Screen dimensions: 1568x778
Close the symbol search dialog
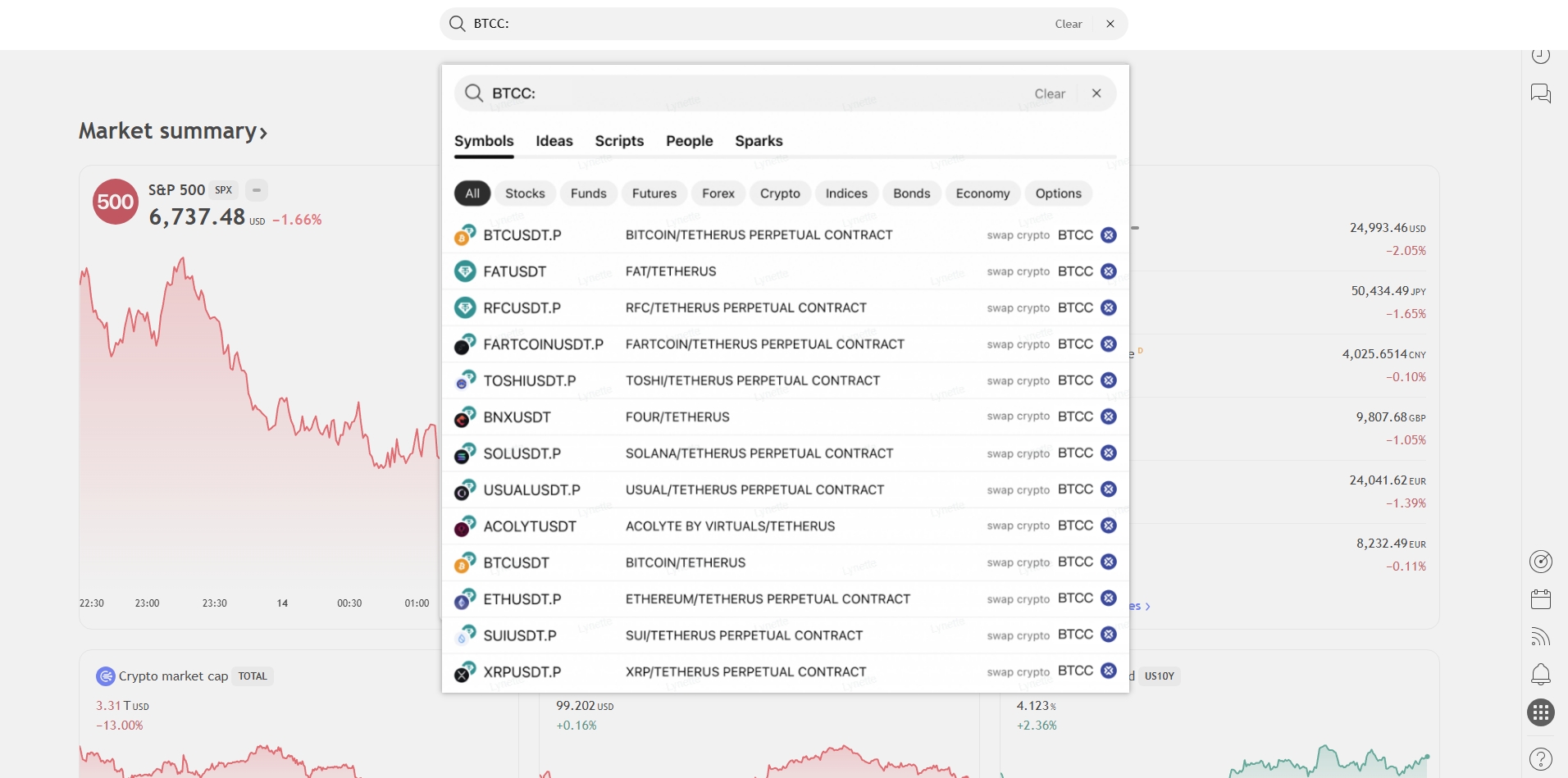[x=1096, y=93]
